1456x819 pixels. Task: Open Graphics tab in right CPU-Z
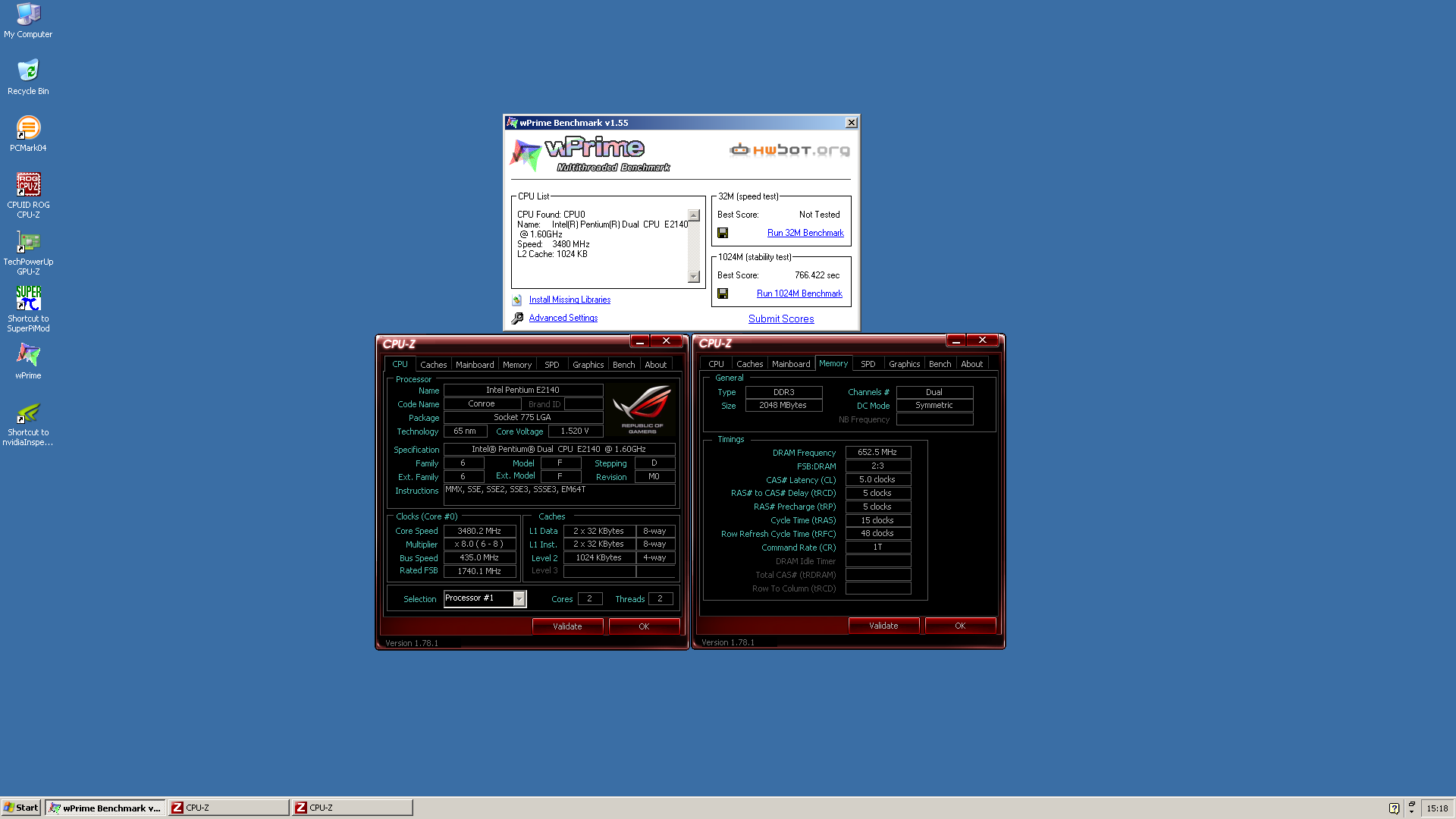(x=905, y=364)
